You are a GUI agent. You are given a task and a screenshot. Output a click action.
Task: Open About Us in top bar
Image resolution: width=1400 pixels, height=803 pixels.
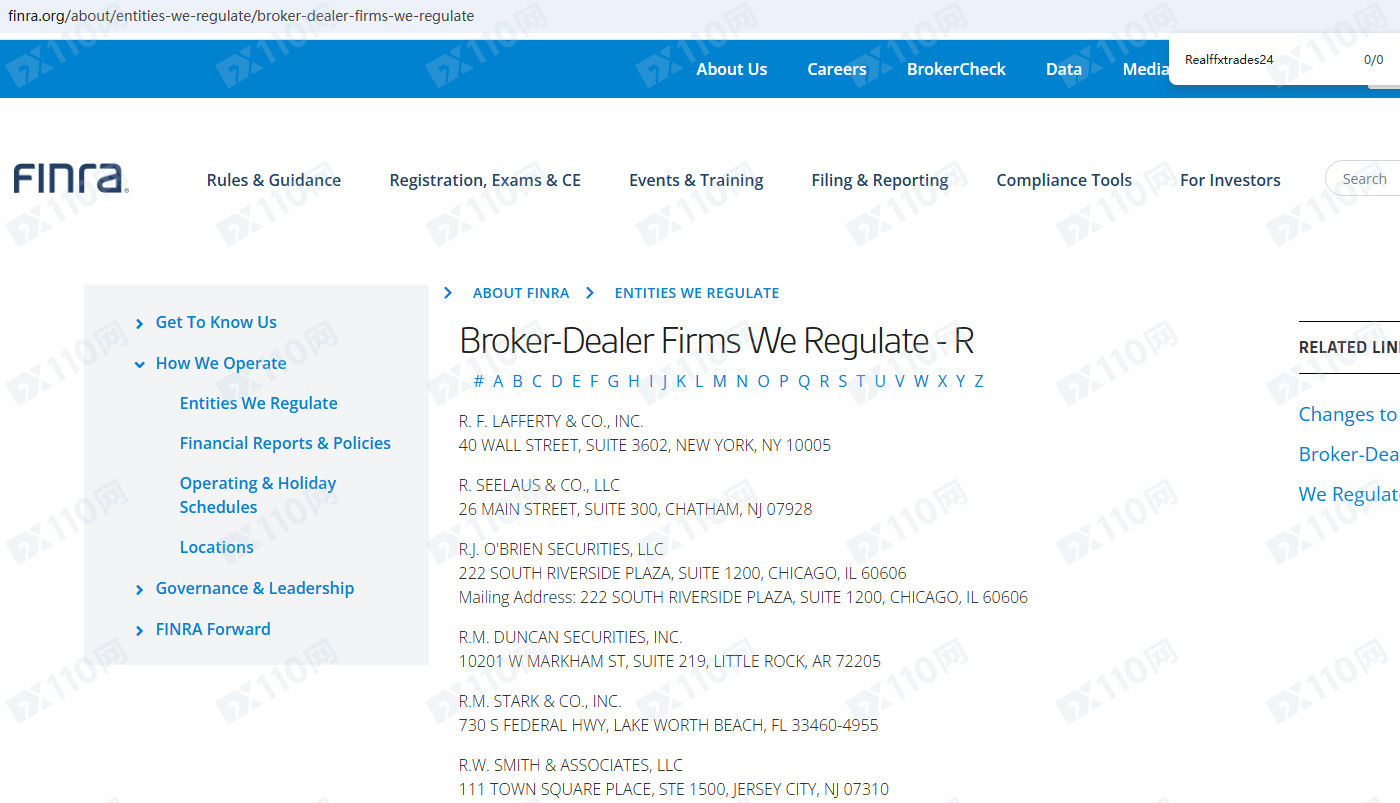click(731, 69)
